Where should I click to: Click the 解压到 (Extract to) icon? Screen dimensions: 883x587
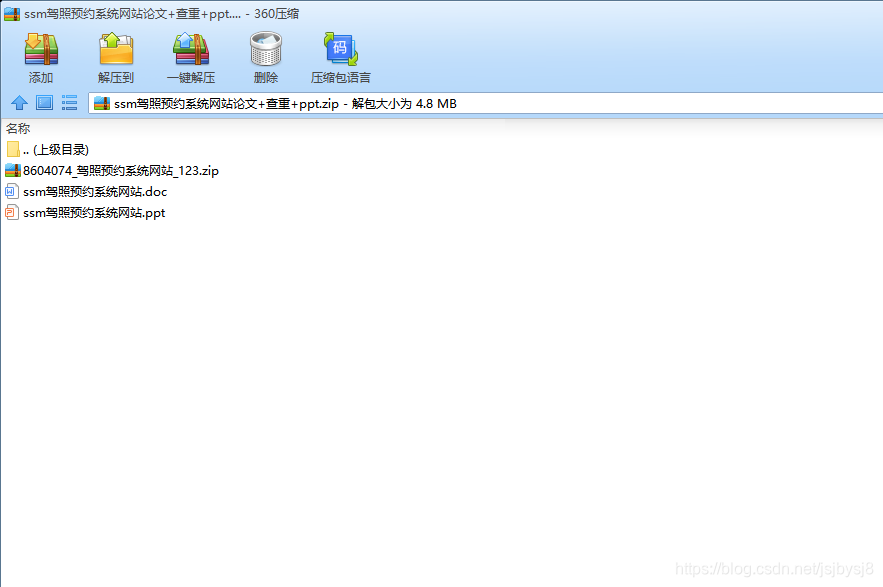[x=115, y=50]
